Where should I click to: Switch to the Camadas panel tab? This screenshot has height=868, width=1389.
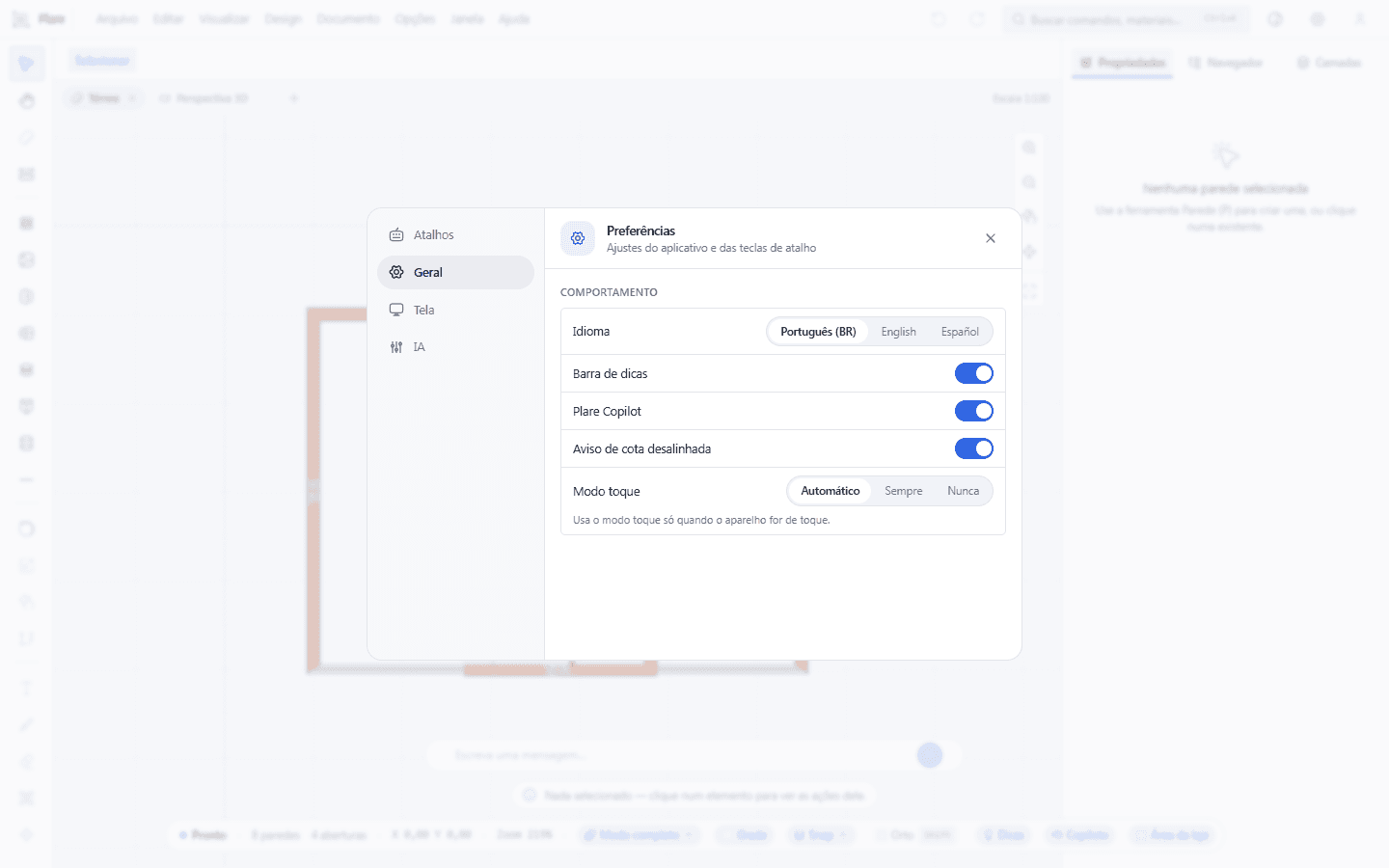1329,63
